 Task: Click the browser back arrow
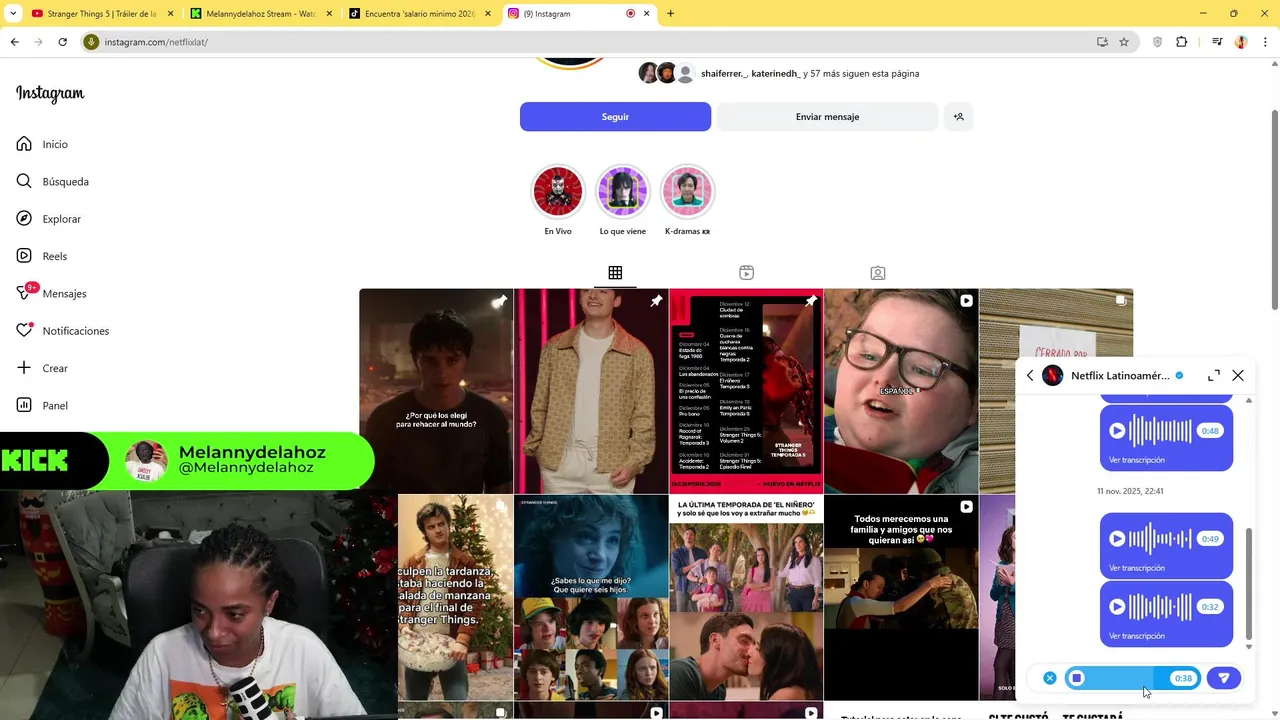pos(14,42)
